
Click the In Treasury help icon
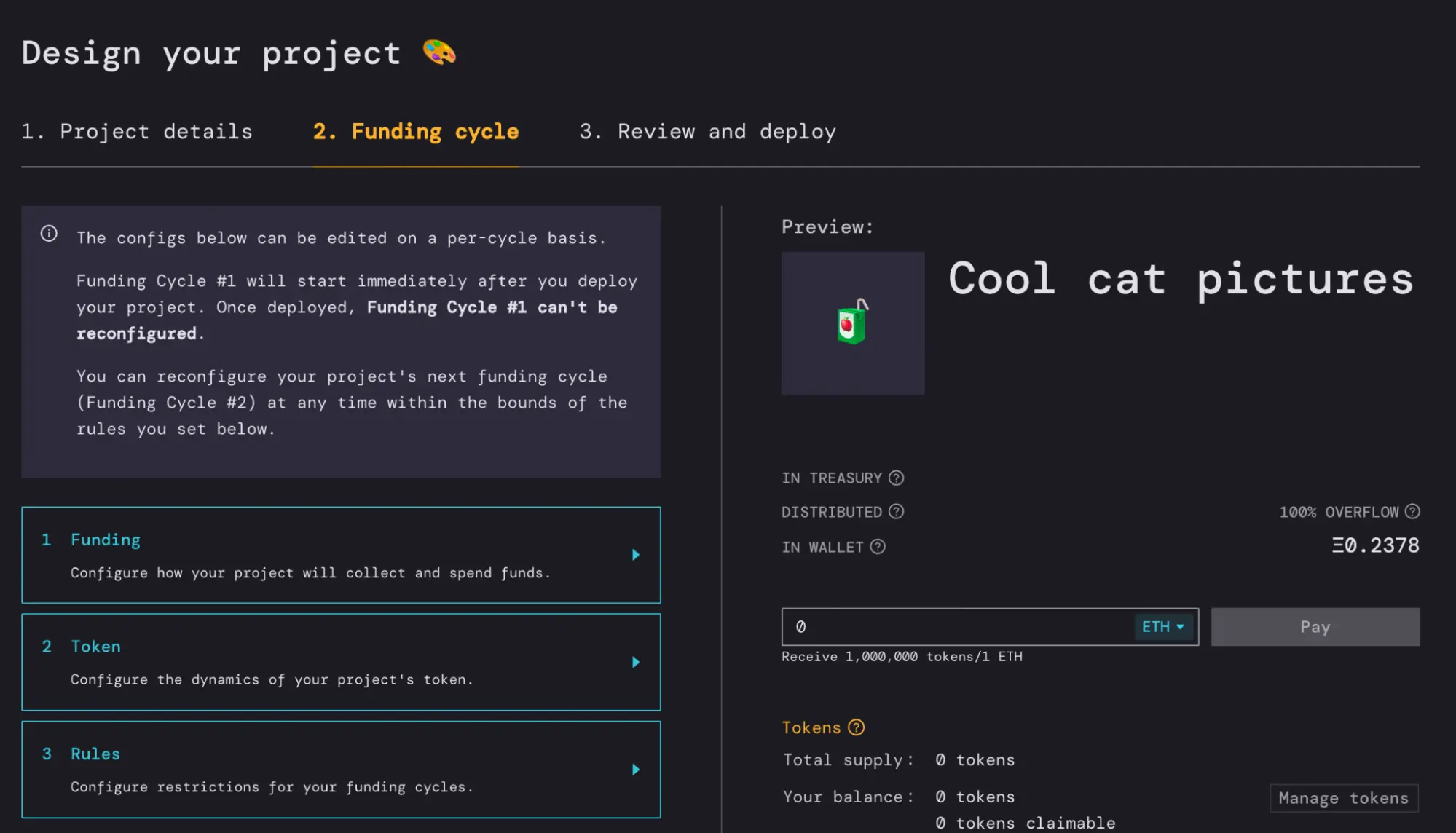click(897, 478)
